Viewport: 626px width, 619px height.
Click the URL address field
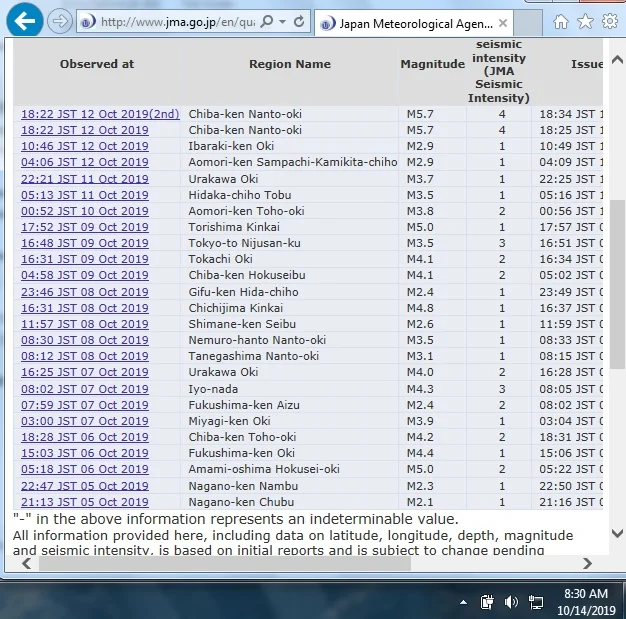(176, 22)
